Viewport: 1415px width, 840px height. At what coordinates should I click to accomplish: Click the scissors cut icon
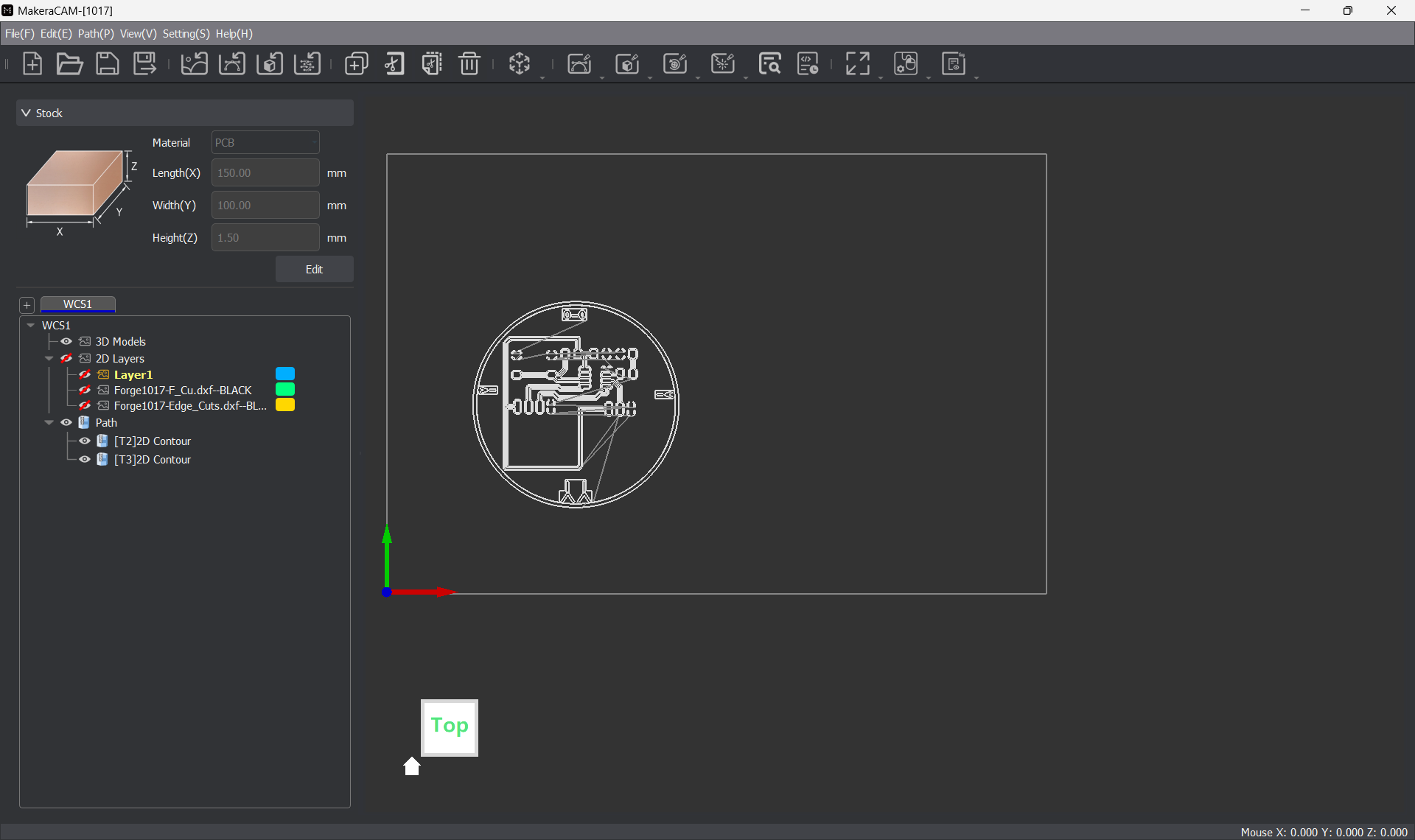tap(394, 64)
